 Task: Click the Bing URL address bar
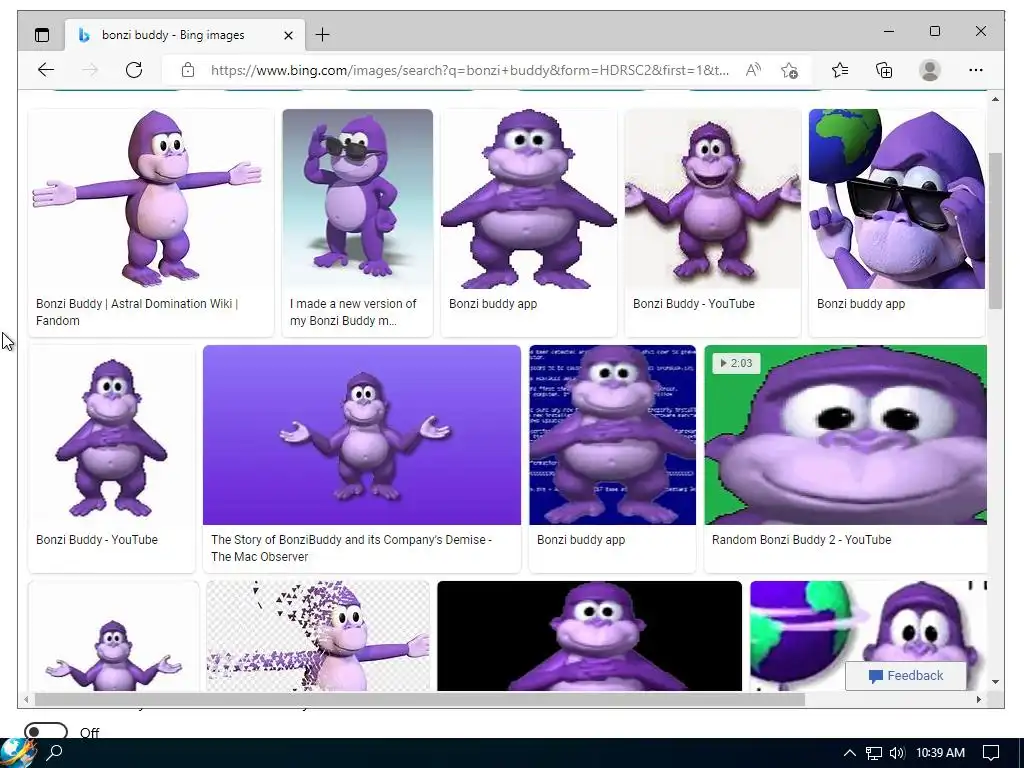(469, 70)
